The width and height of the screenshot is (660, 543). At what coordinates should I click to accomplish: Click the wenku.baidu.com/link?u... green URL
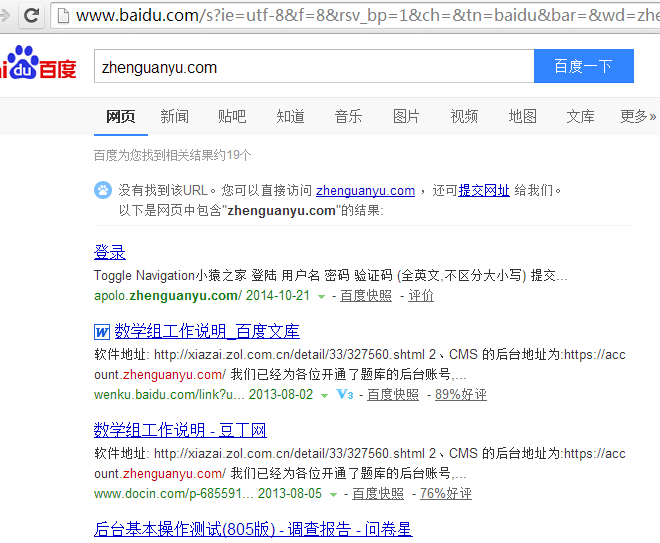[169, 394]
